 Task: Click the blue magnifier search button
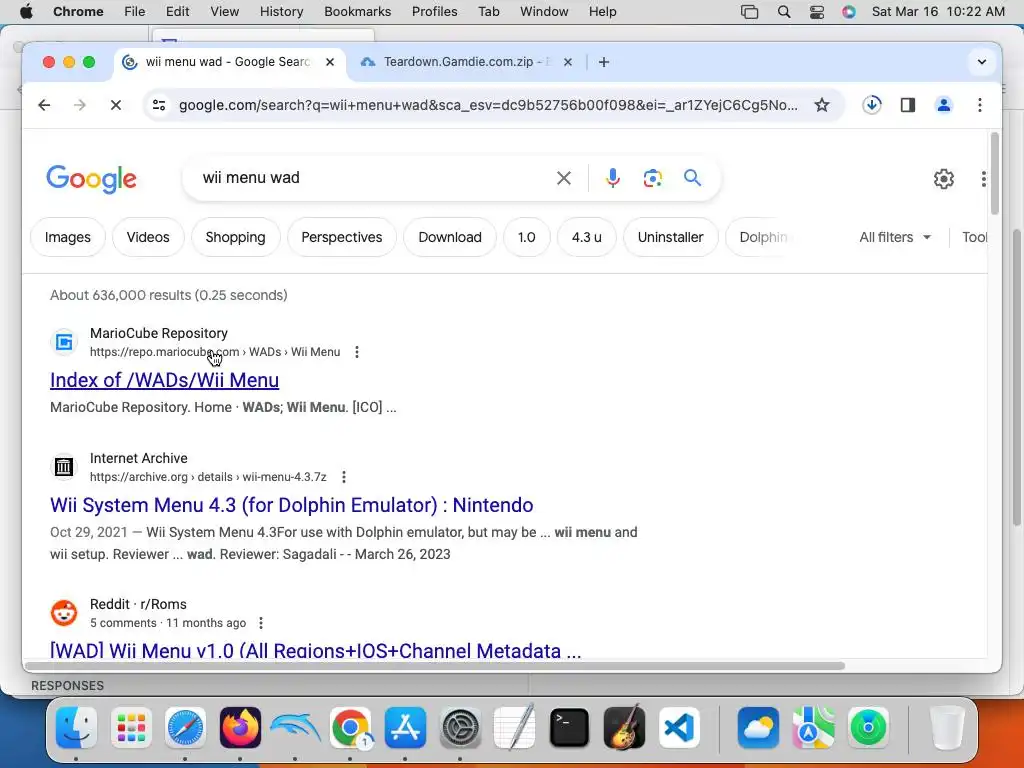pos(692,178)
